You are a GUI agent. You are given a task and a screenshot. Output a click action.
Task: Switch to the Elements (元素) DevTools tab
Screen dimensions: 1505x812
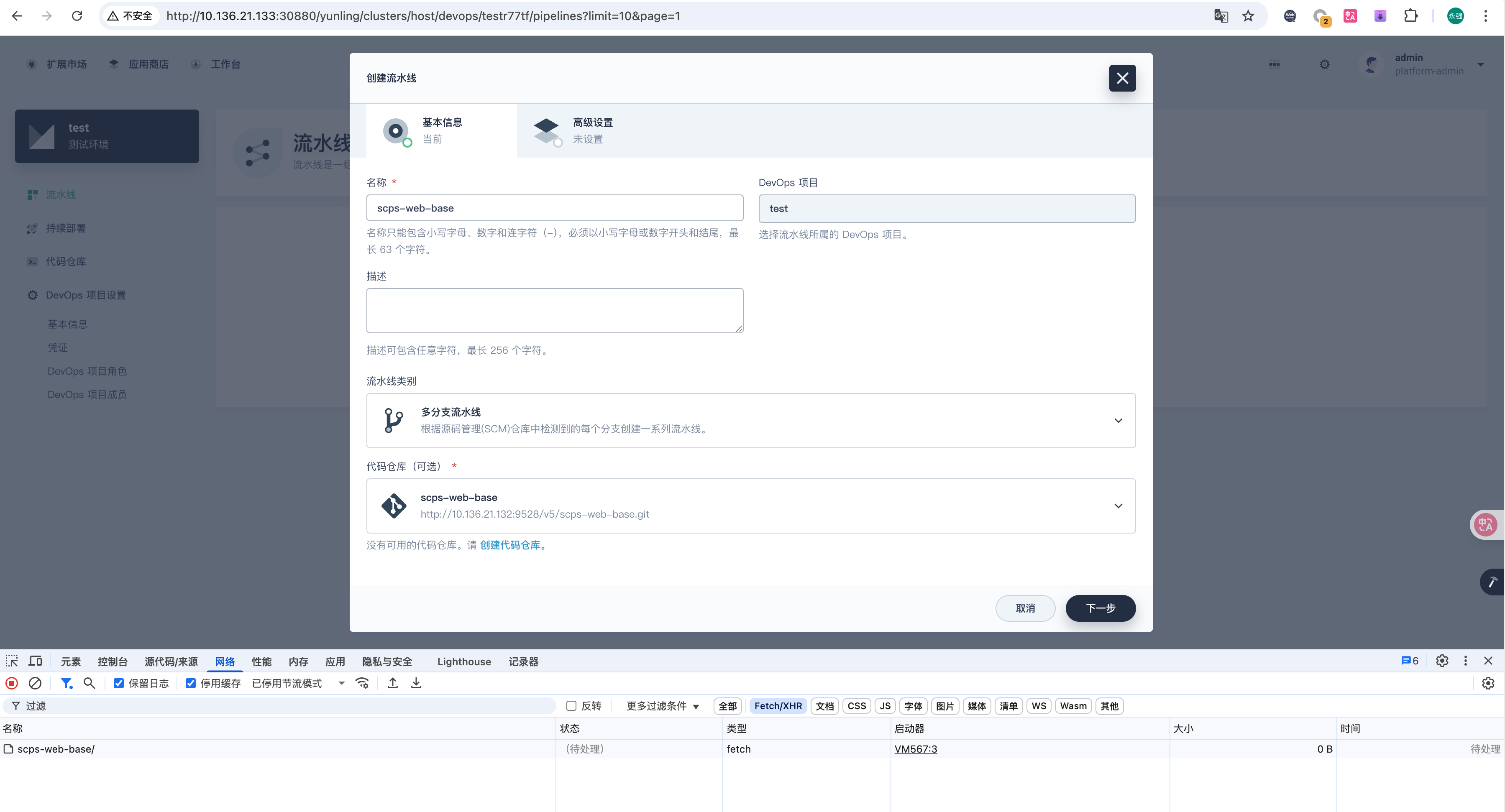click(71, 661)
